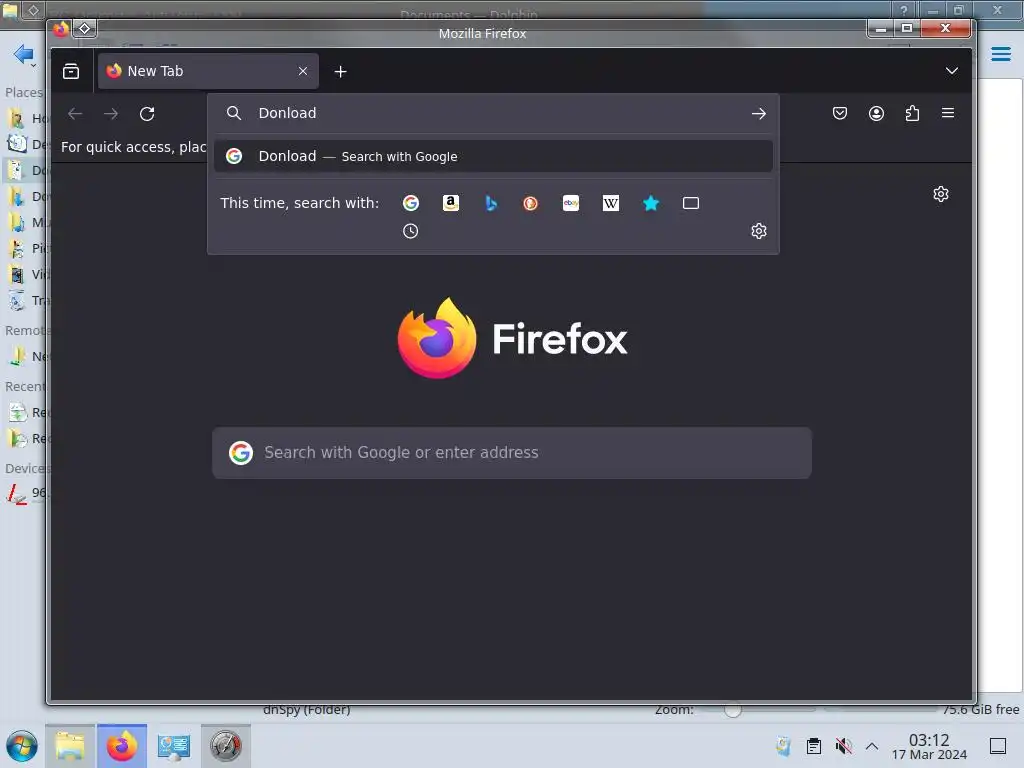Click Show Desktop button in taskbar corner

click(x=998, y=746)
